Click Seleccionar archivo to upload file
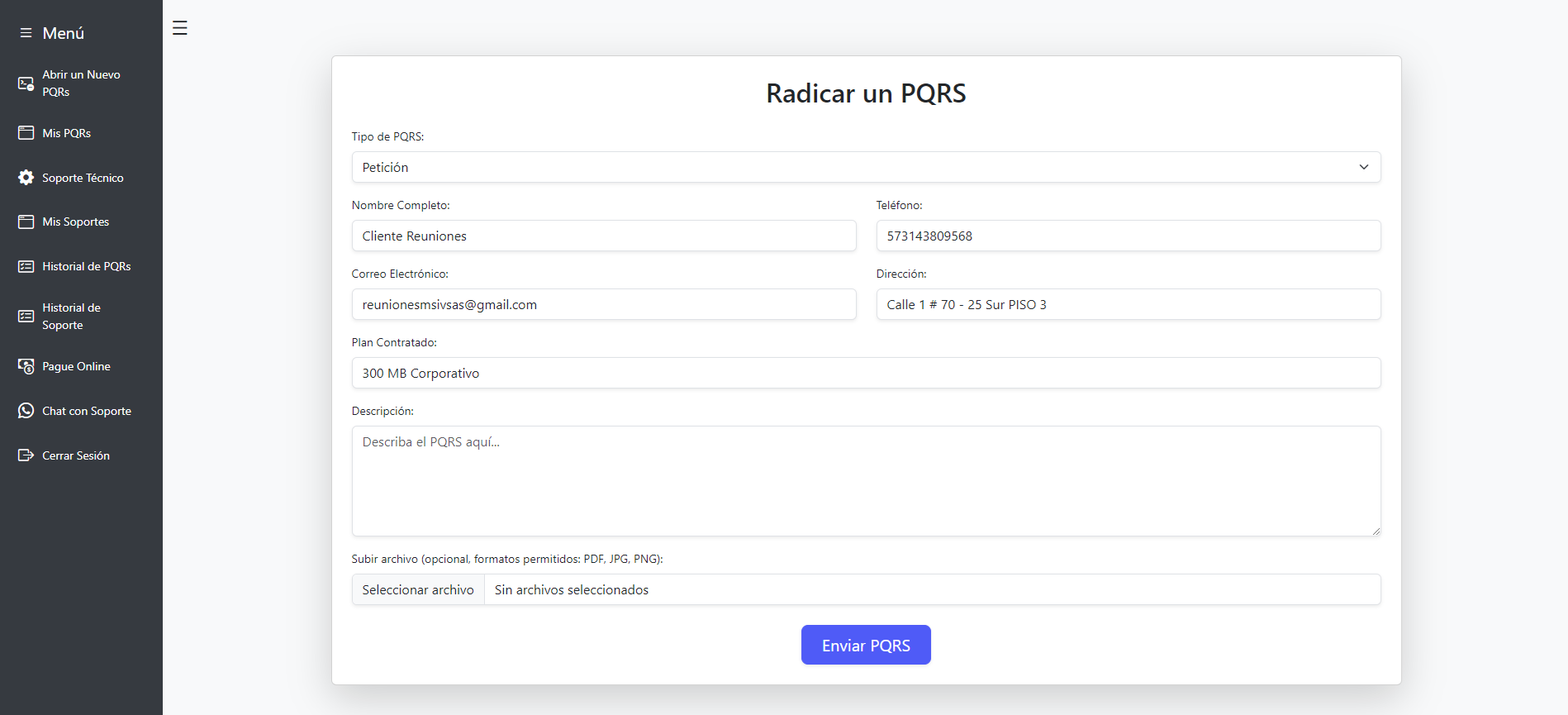This screenshot has width=1568, height=715. 418,589
